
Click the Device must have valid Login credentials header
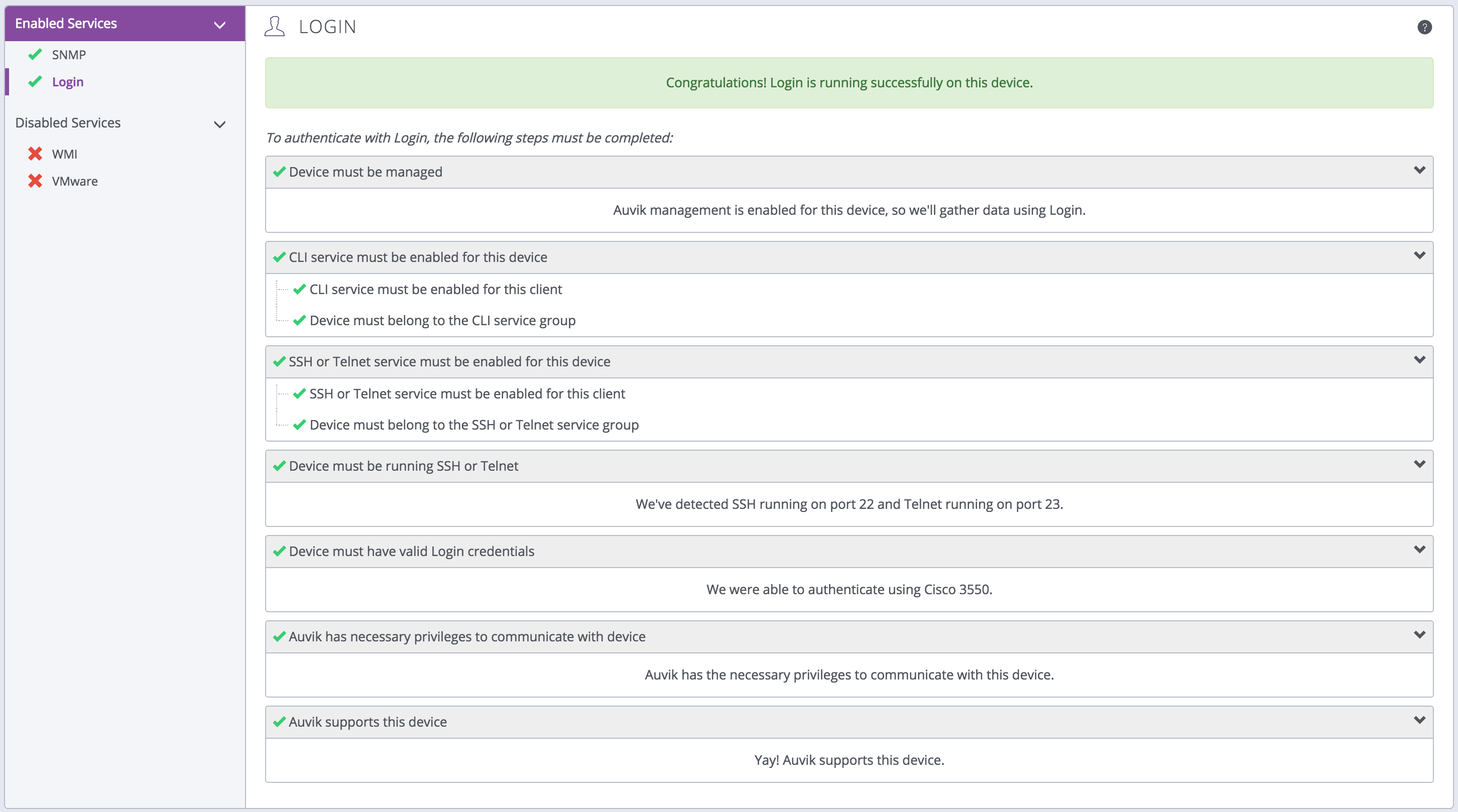[x=412, y=551]
